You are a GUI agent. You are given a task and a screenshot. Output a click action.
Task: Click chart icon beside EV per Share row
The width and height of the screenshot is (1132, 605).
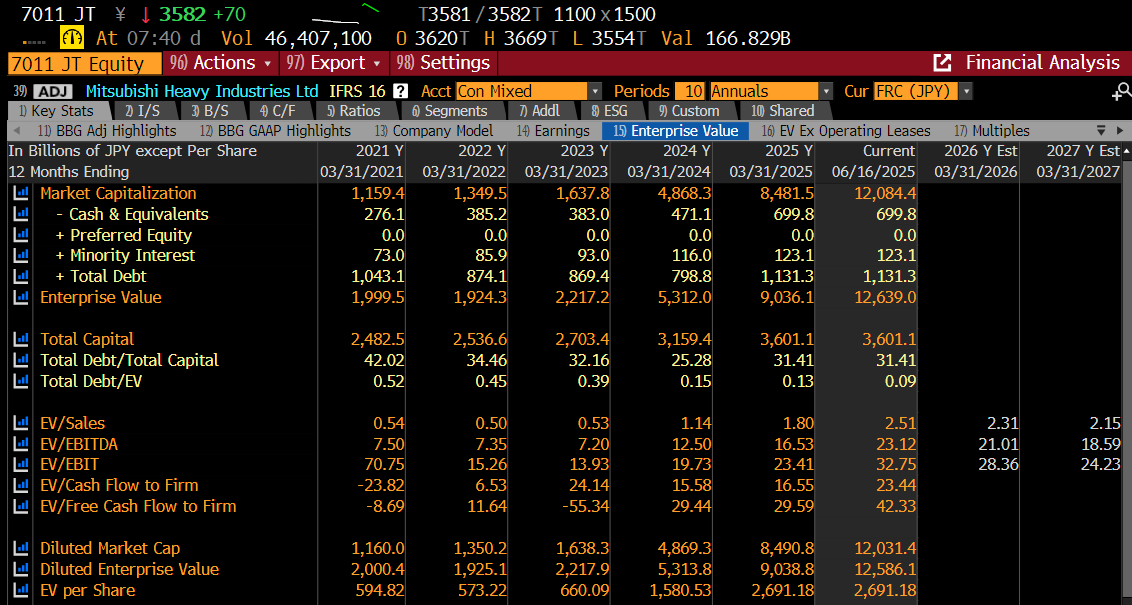(21, 591)
